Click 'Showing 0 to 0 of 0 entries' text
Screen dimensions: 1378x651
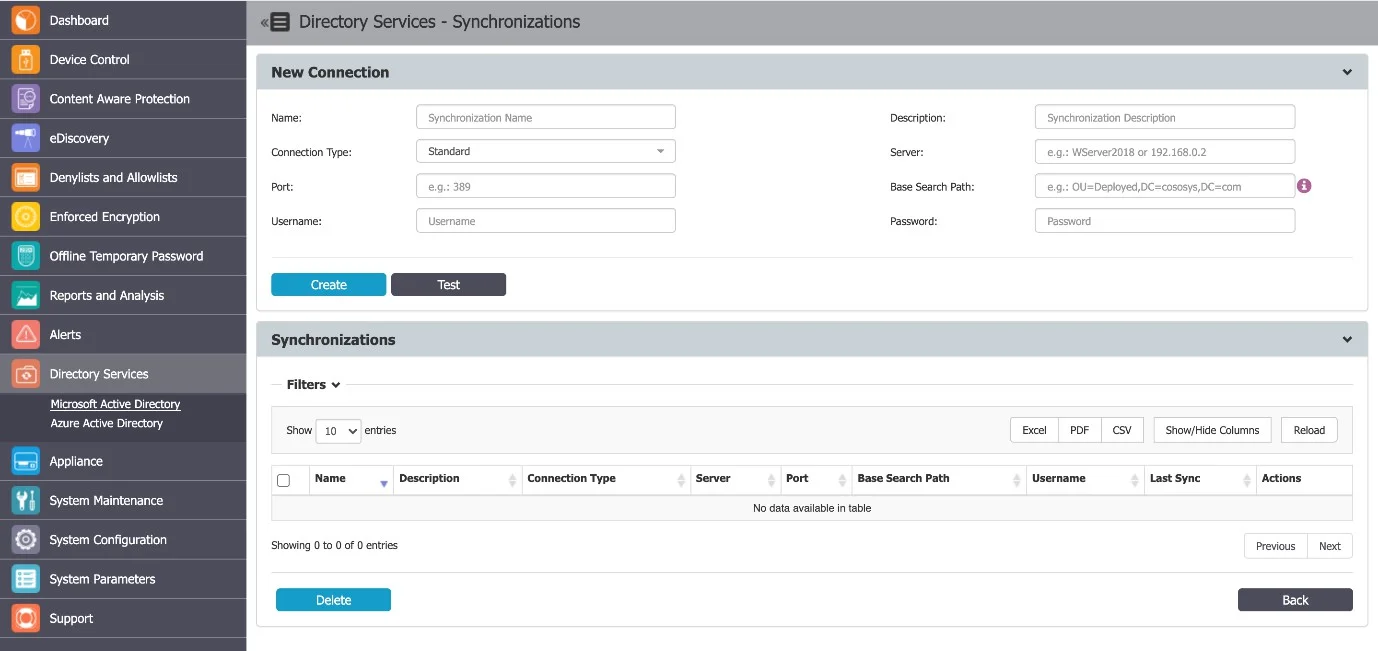tap(334, 545)
